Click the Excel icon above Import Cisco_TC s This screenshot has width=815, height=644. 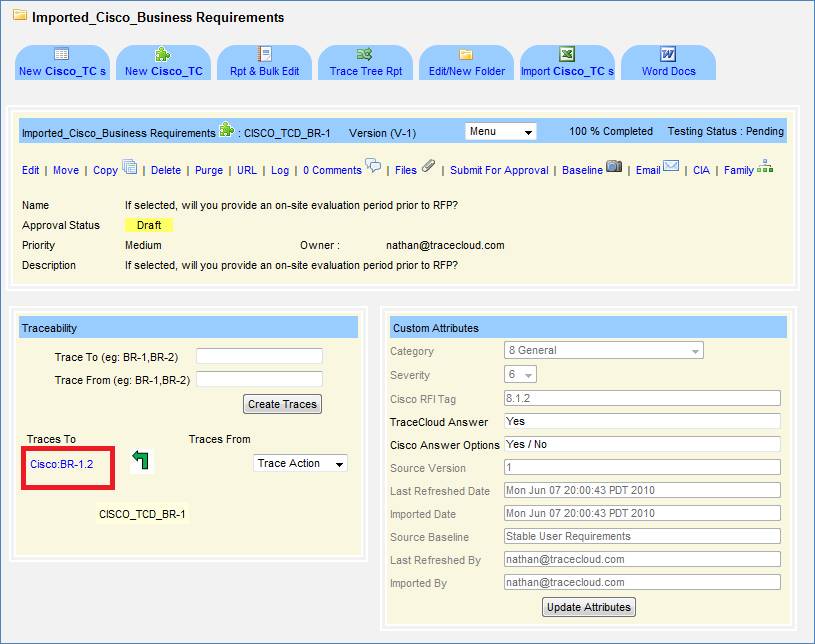(x=567, y=54)
